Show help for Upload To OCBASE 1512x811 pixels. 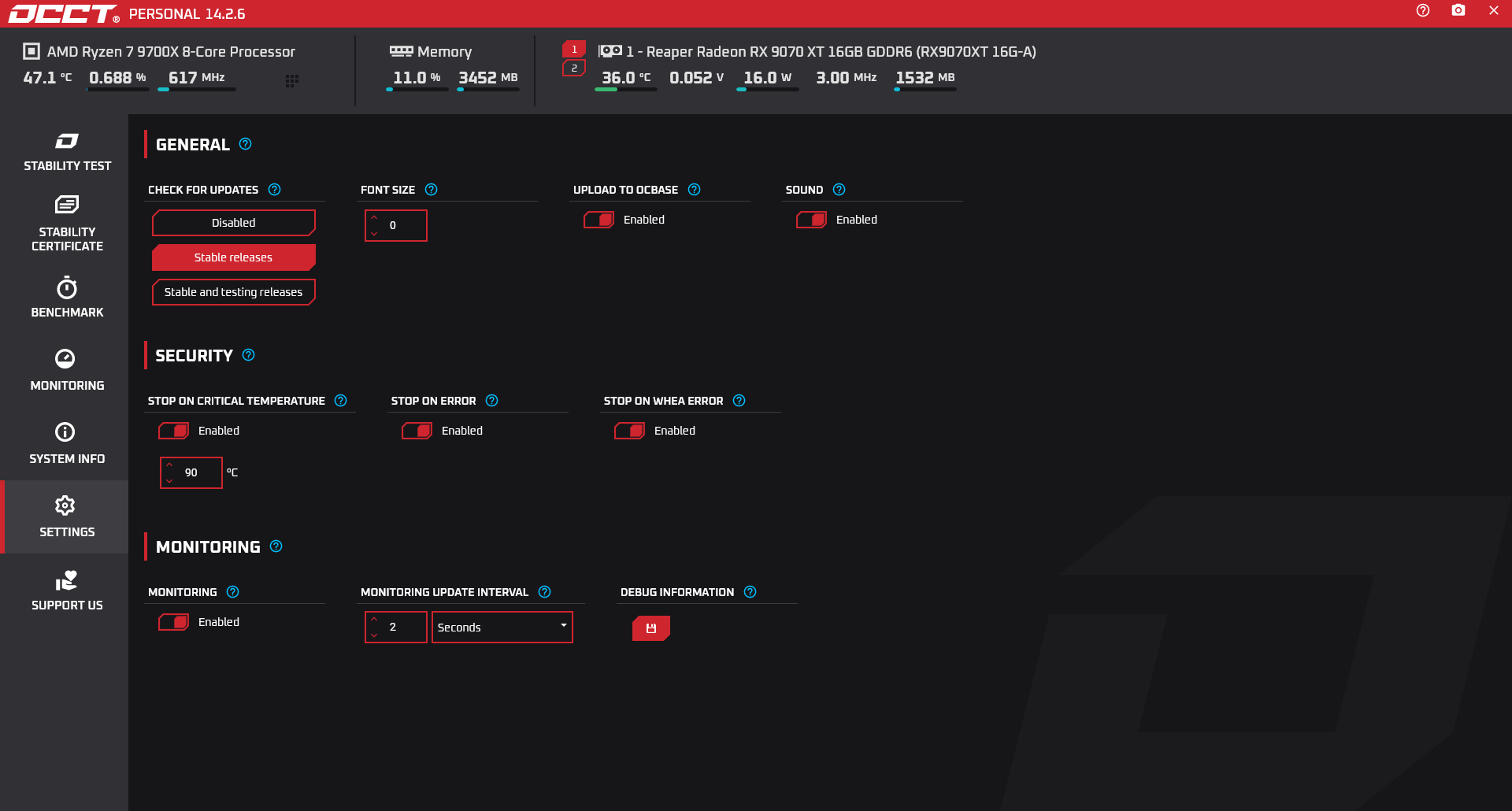pos(694,190)
